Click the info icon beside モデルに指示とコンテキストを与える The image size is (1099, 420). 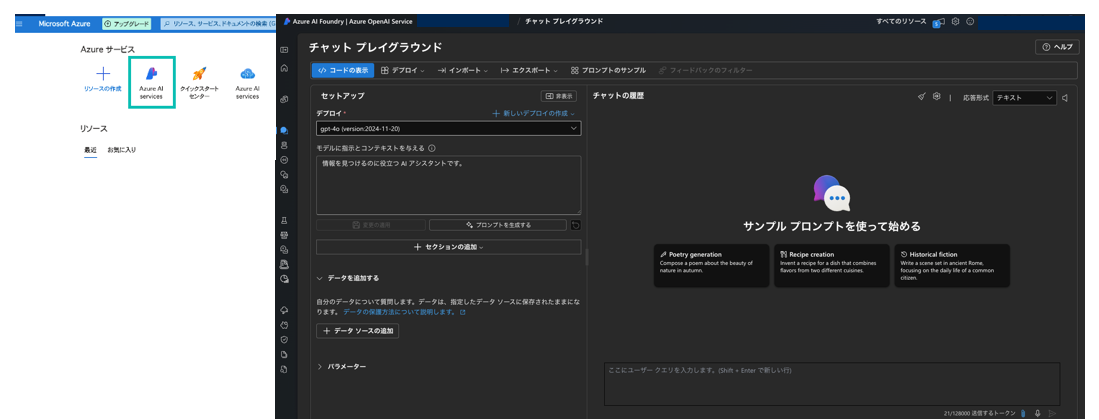432,148
